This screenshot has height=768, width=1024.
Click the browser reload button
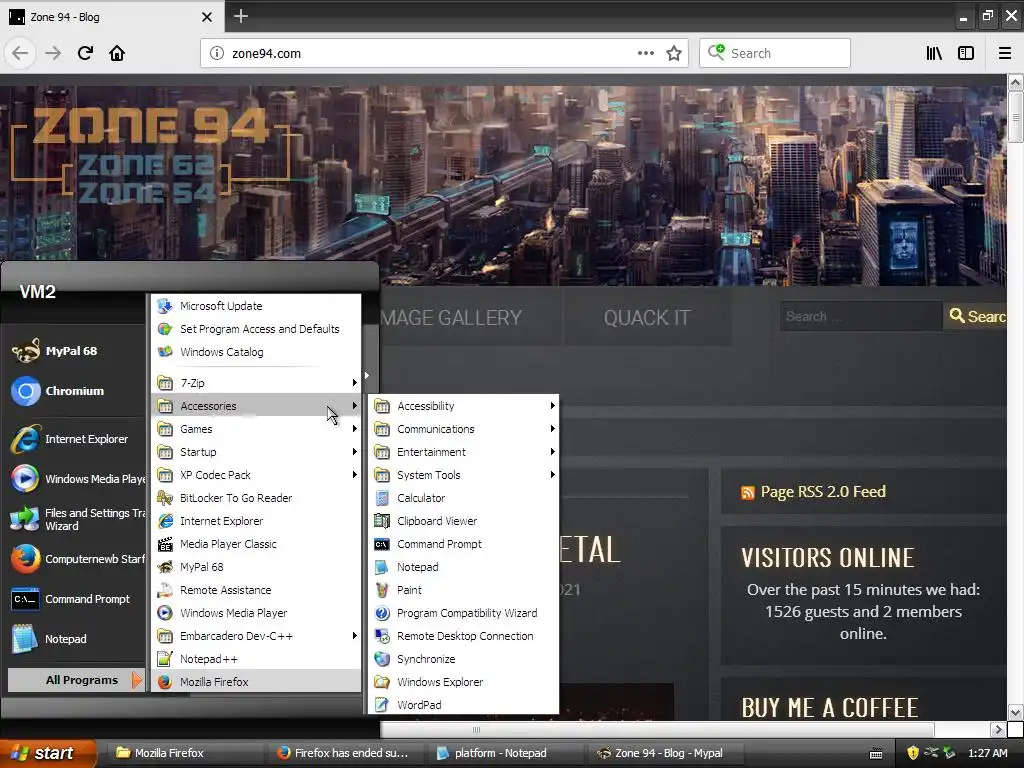pyautogui.click(x=85, y=53)
